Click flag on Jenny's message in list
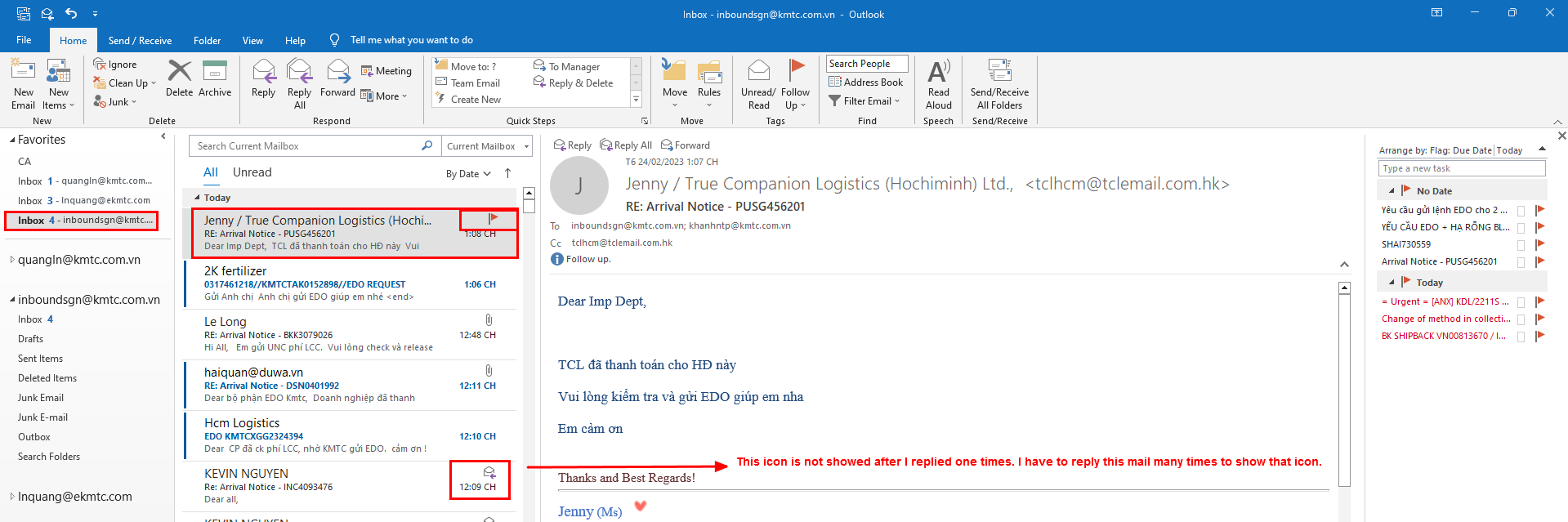 [x=493, y=218]
